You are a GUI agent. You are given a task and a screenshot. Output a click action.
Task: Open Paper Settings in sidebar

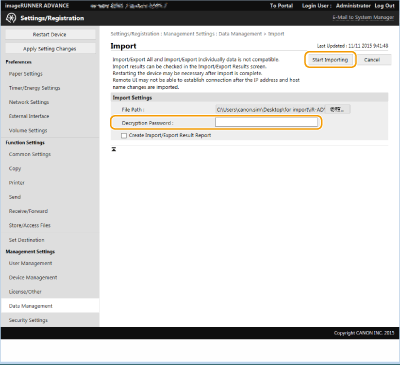pos(26,74)
